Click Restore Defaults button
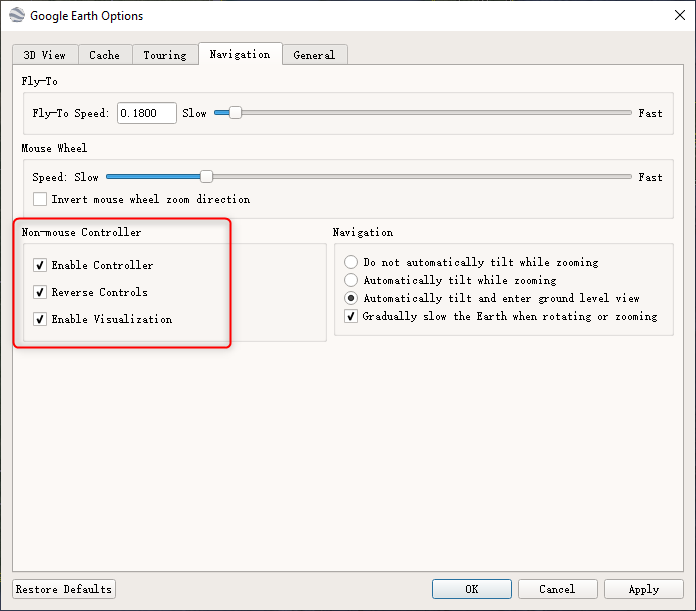 [64, 589]
